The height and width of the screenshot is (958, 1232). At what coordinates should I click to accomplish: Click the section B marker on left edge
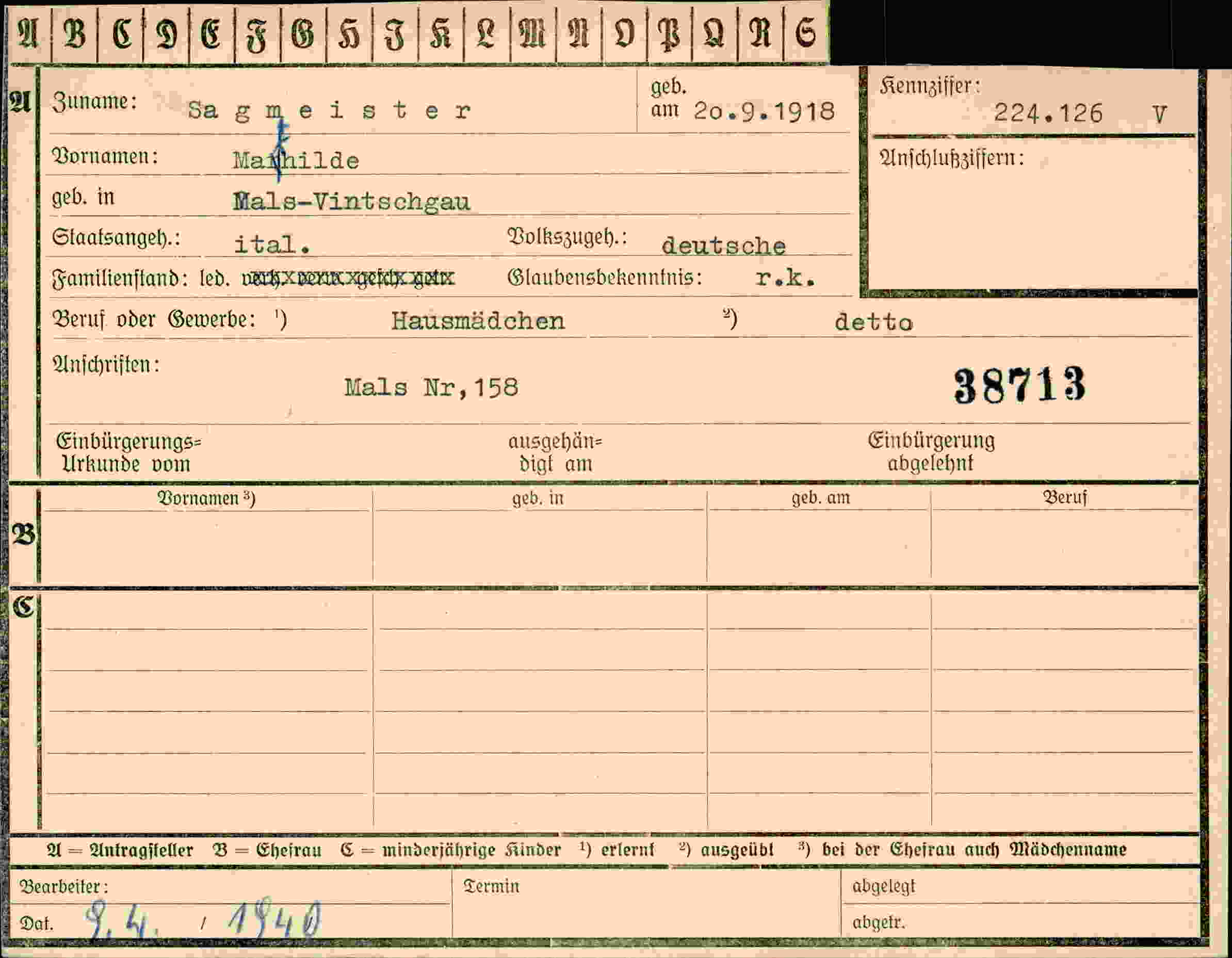tap(24, 535)
